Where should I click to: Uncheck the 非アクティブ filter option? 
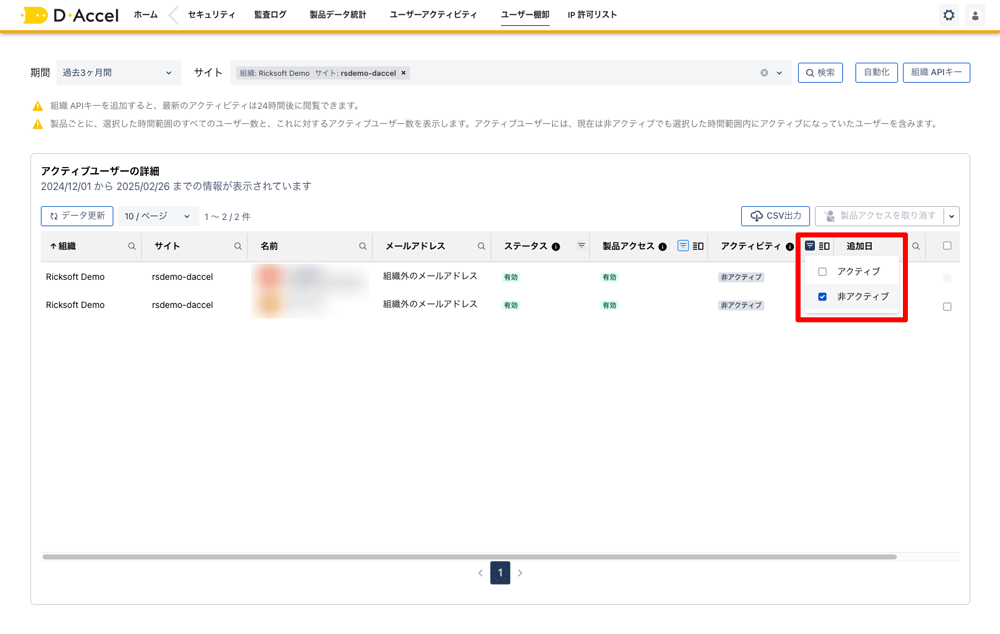pos(822,297)
